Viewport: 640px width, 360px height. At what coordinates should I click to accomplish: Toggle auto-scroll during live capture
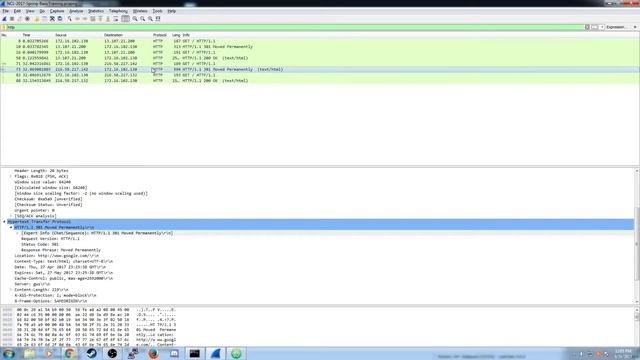coord(116,19)
